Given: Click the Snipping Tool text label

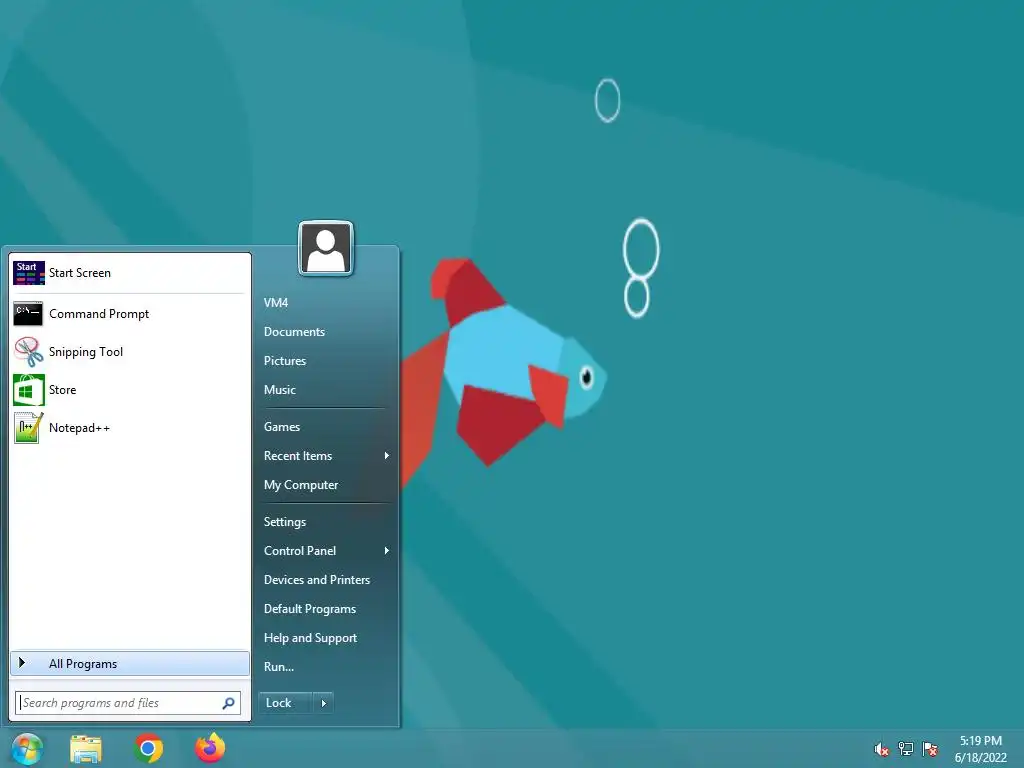Looking at the screenshot, I should click(x=86, y=352).
